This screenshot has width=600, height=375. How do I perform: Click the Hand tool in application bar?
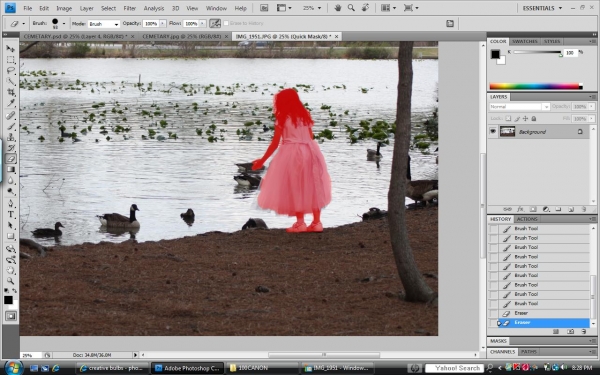(x=338, y=8)
